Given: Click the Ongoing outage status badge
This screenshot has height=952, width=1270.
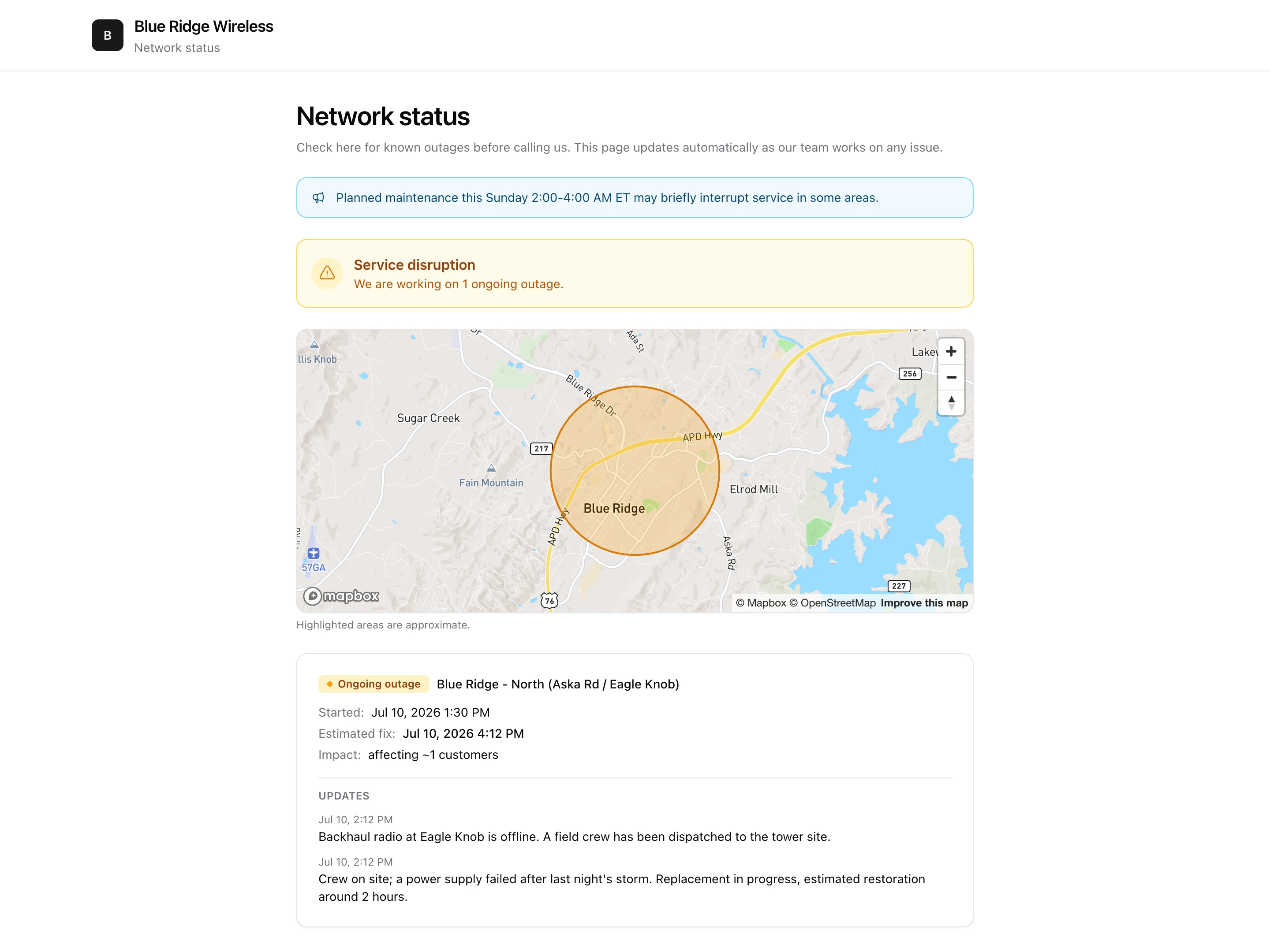Looking at the screenshot, I should (373, 684).
